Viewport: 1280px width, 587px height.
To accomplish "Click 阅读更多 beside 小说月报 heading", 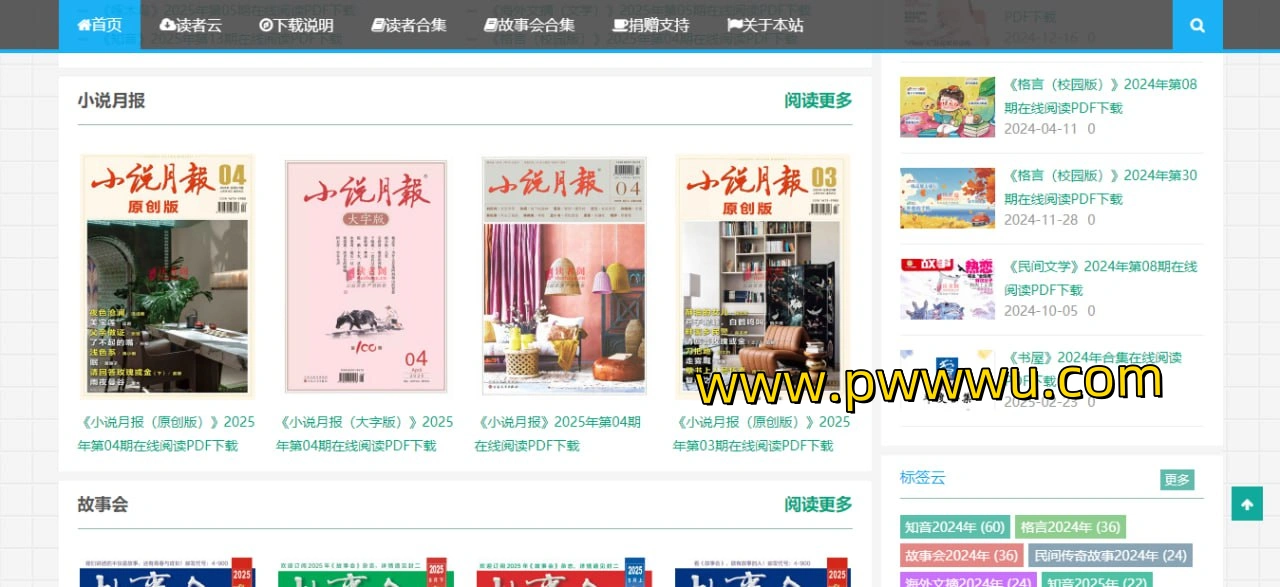I will 818,100.
